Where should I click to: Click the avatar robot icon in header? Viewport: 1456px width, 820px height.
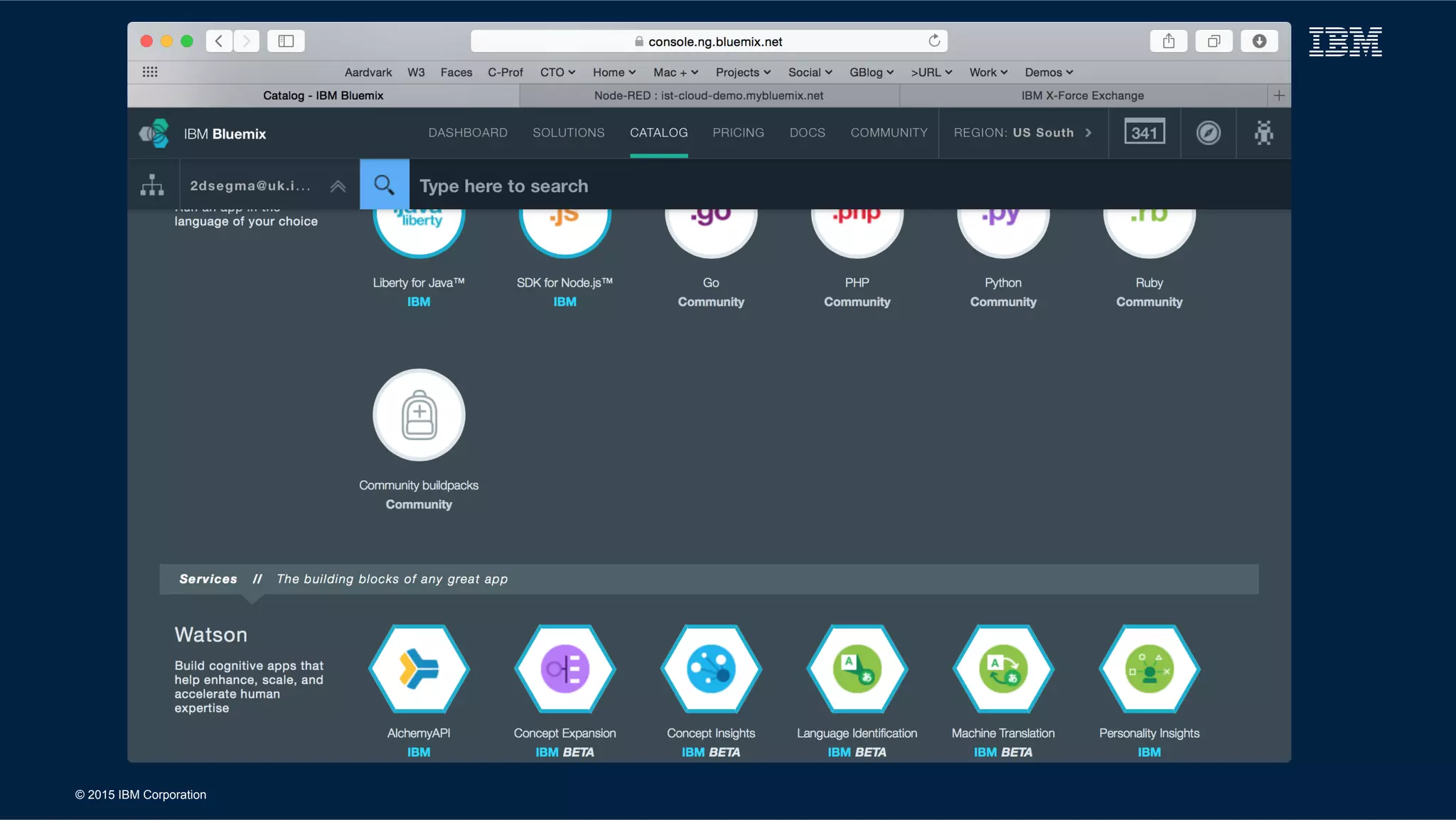[x=1263, y=133]
